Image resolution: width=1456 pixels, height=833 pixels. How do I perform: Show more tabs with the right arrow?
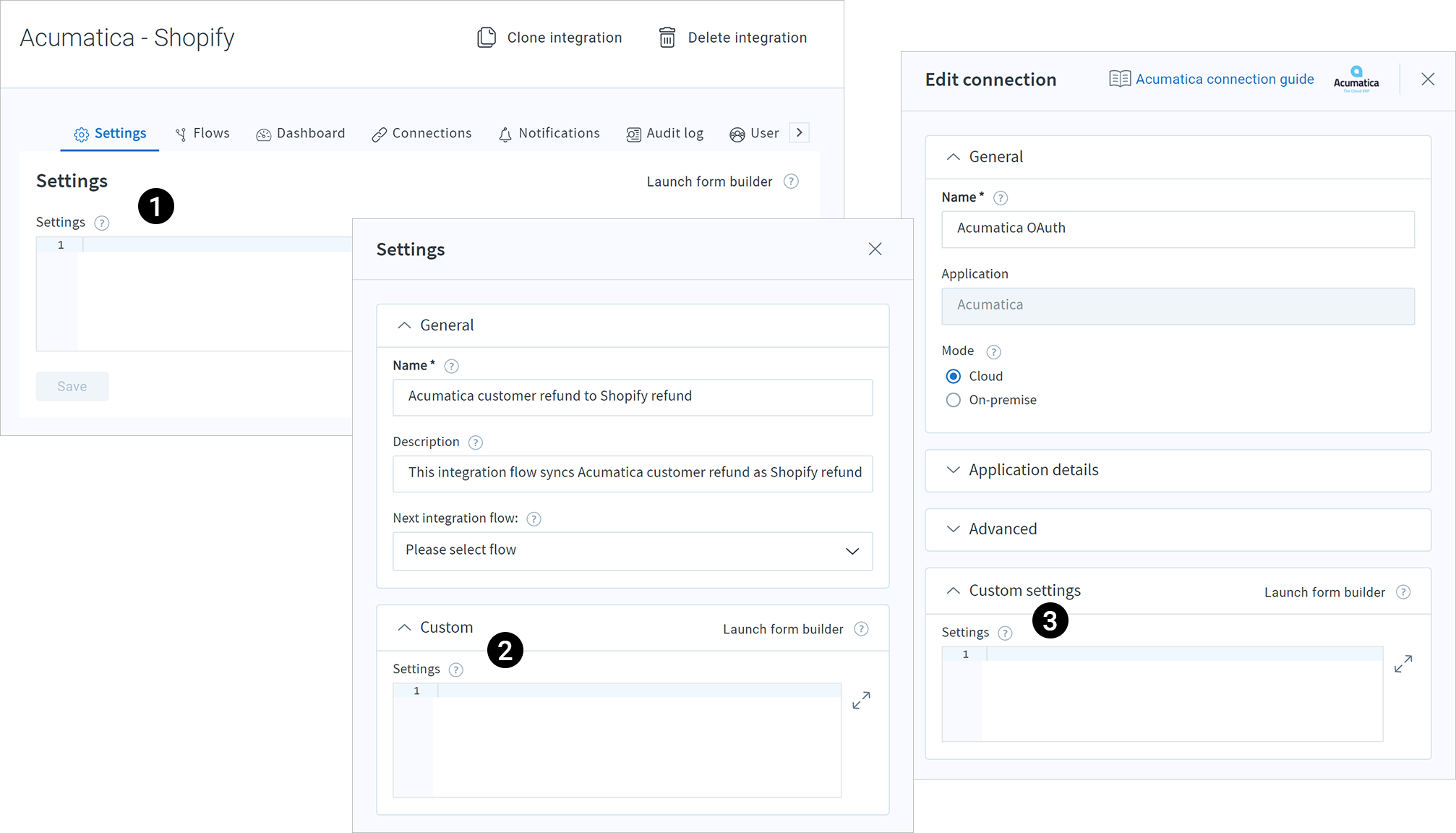click(x=799, y=132)
